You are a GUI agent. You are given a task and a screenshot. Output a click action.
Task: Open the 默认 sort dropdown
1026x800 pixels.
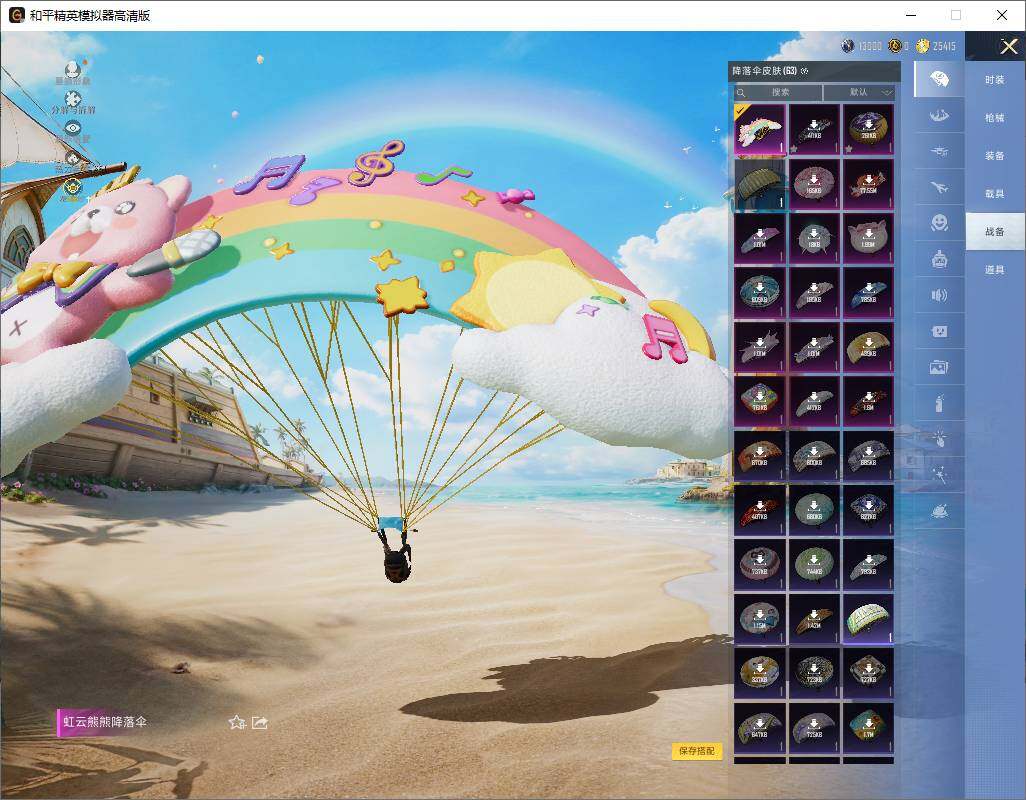[x=859, y=92]
